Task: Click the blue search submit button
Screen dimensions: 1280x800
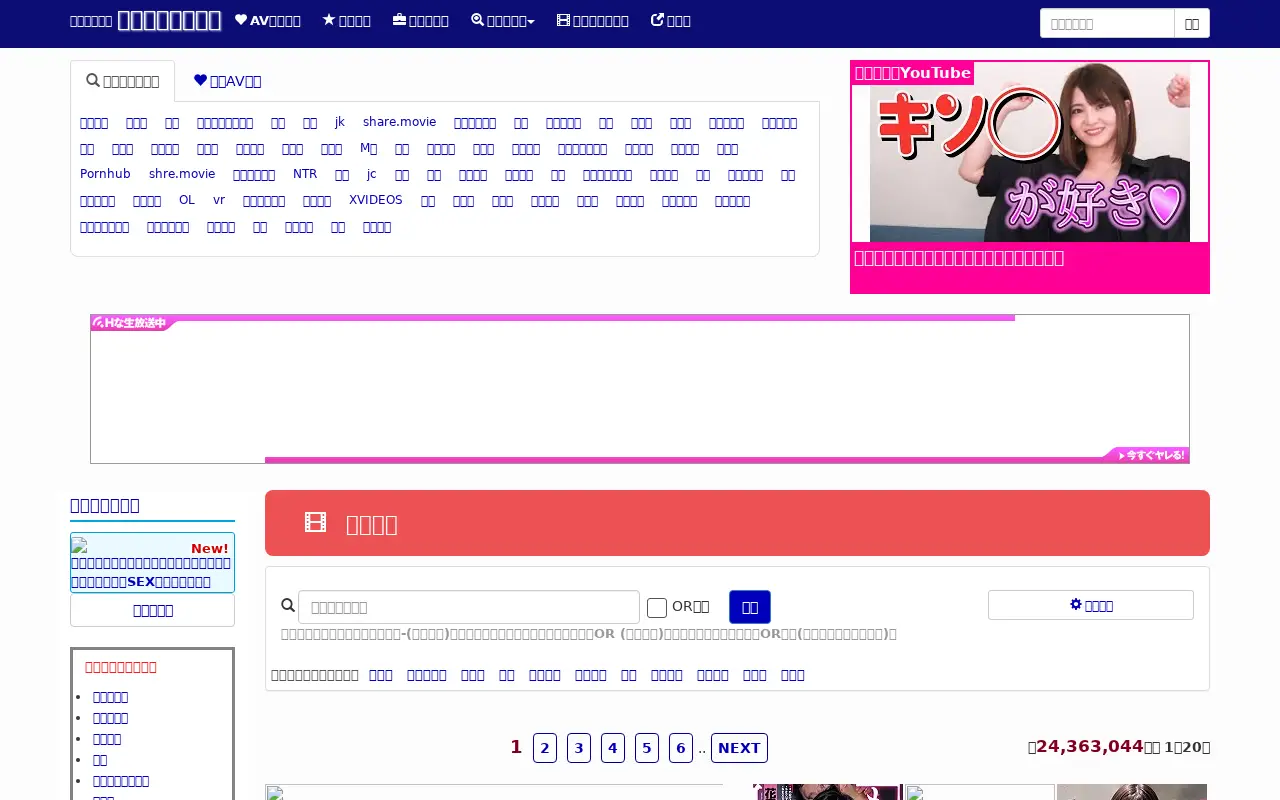Action: [x=750, y=607]
